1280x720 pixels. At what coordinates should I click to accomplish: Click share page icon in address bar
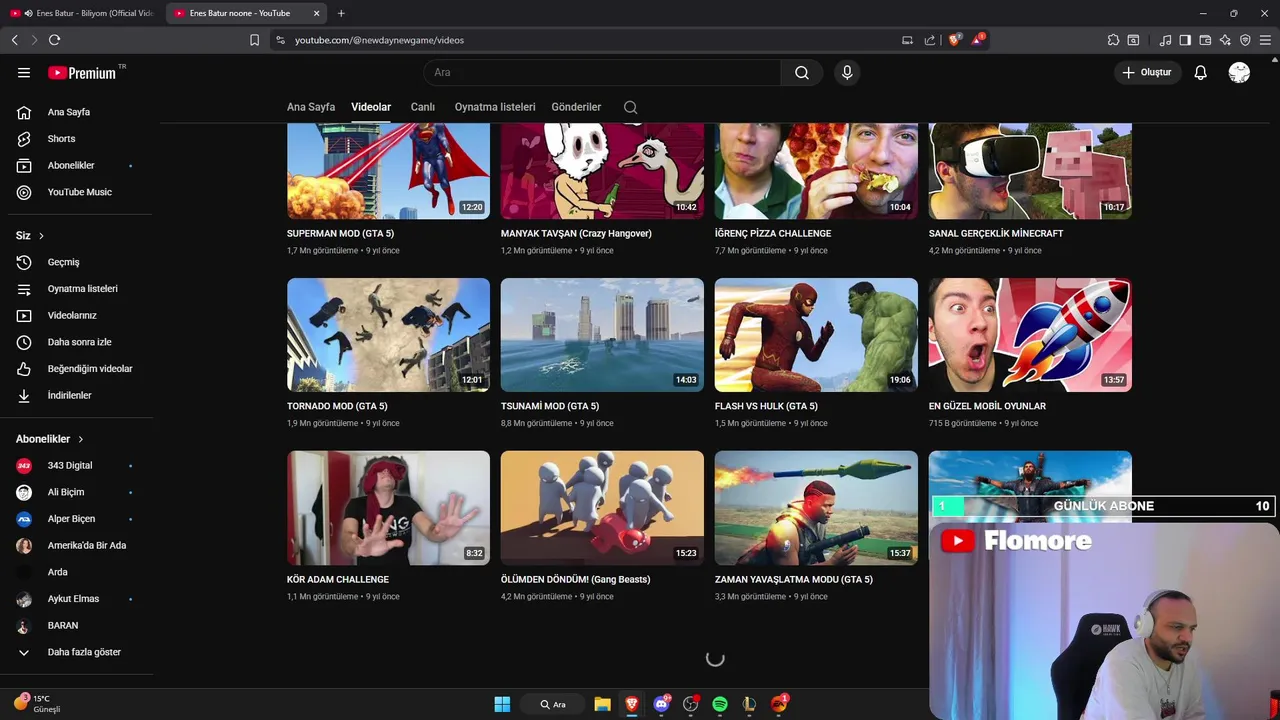930,40
